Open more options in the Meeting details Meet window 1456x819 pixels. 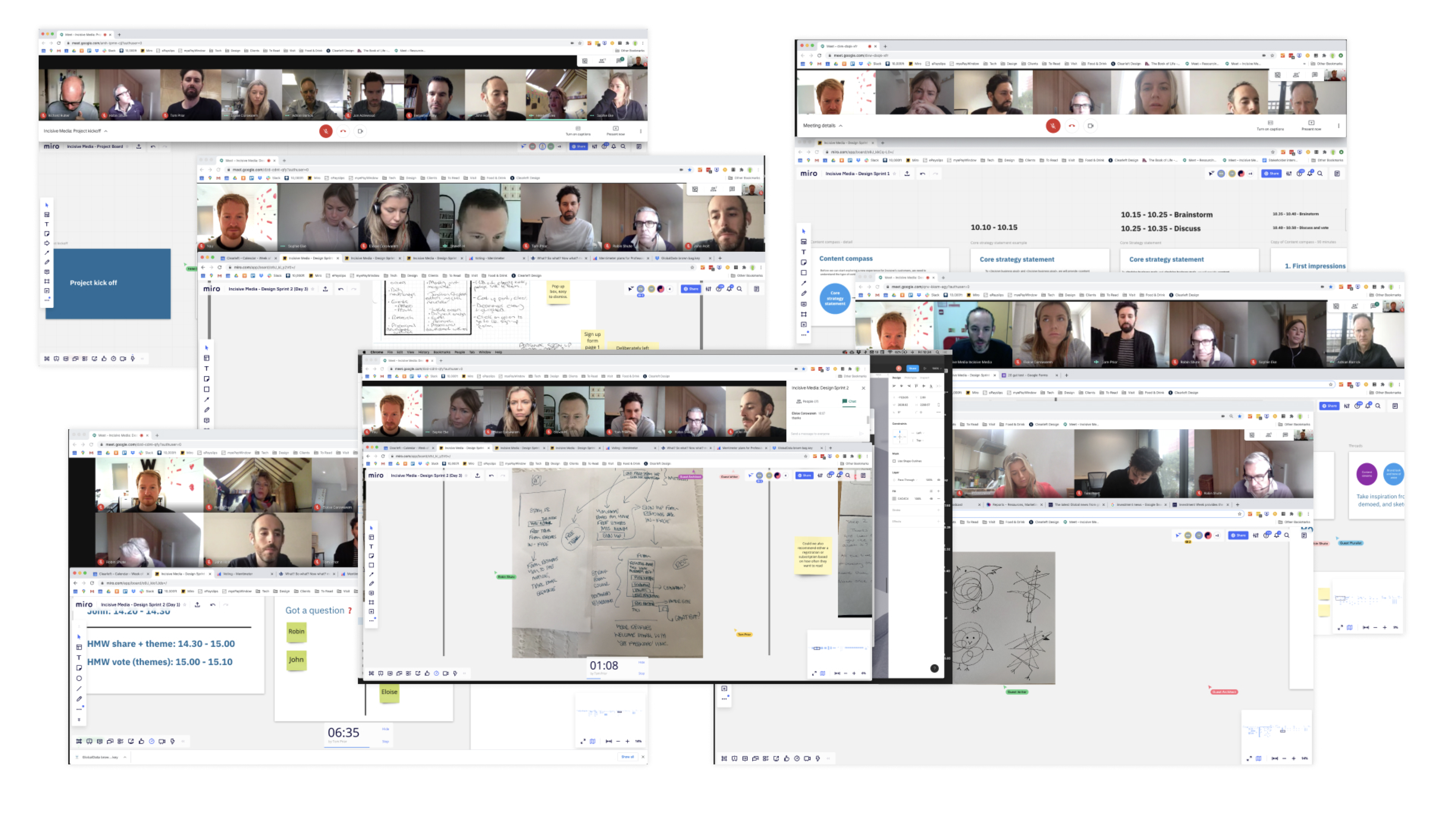click(1338, 126)
